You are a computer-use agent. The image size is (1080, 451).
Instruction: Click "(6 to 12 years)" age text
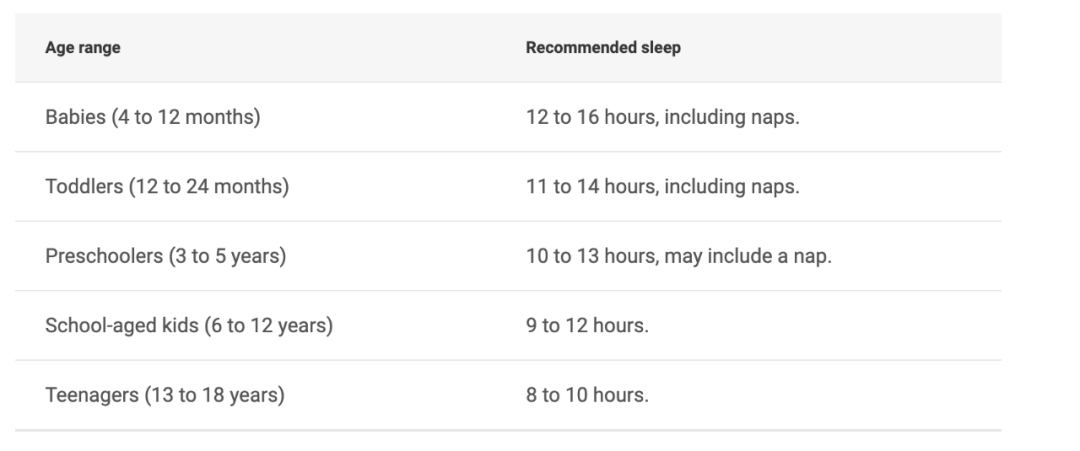tap(269, 325)
